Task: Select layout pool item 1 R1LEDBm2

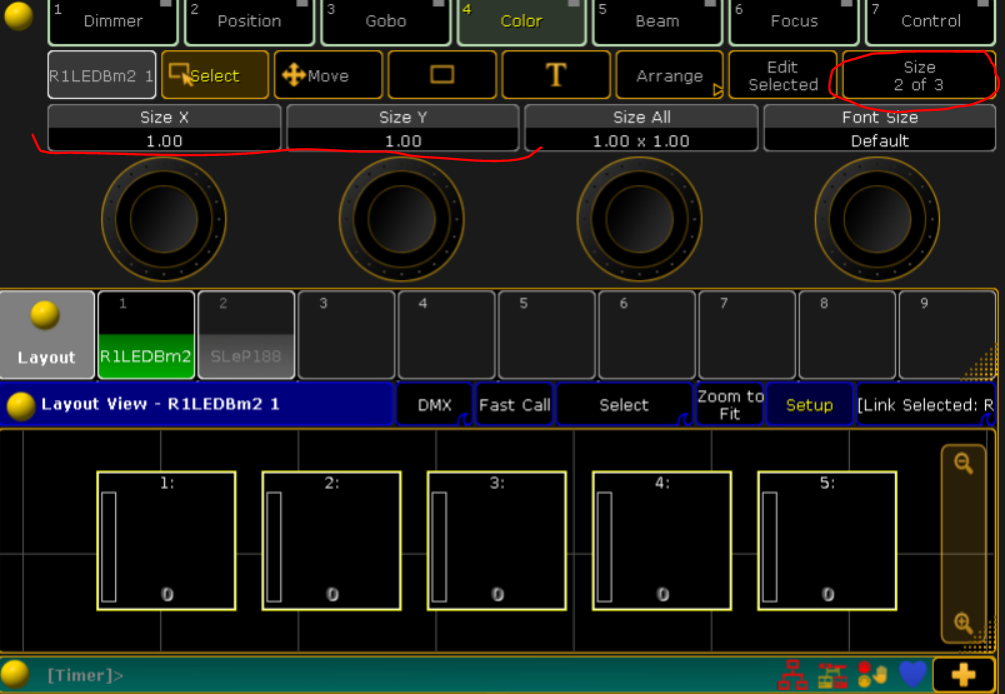Action: (146, 335)
